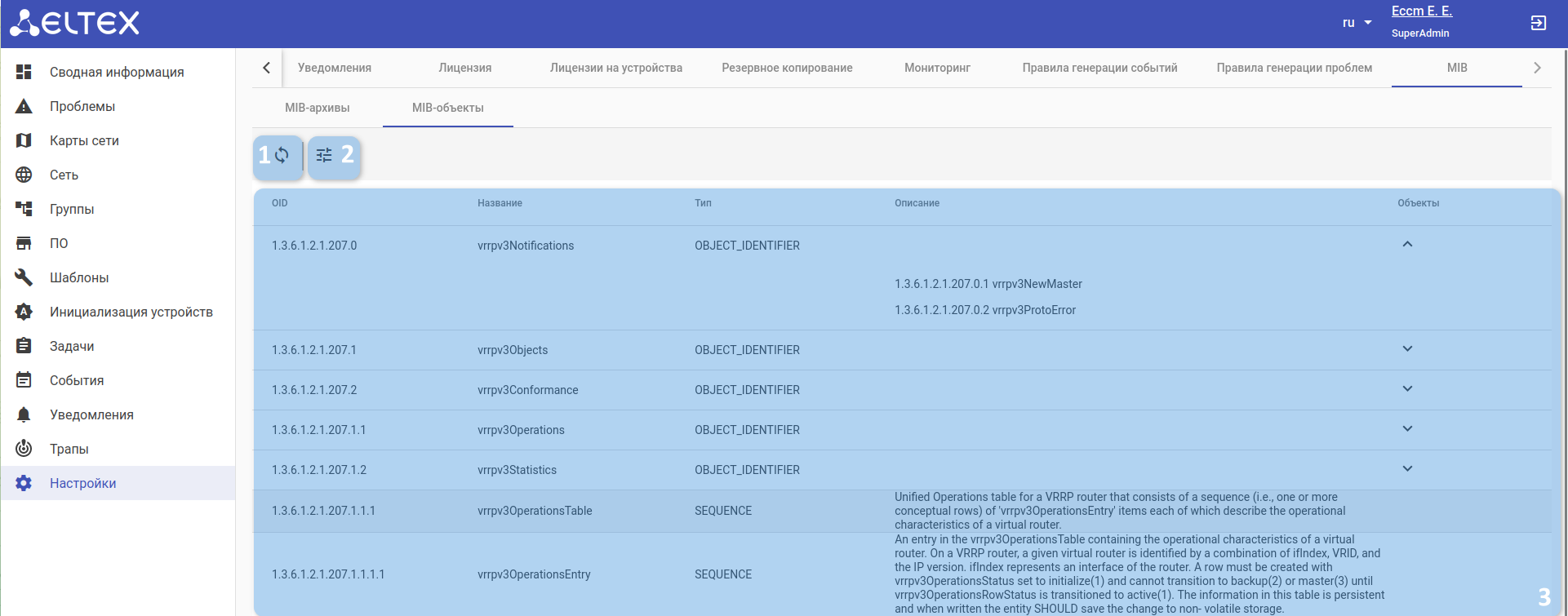This screenshot has height=616, width=1568.
Task: Collapse the vrrpv3Notifications objects row
Action: [x=1407, y=244]
